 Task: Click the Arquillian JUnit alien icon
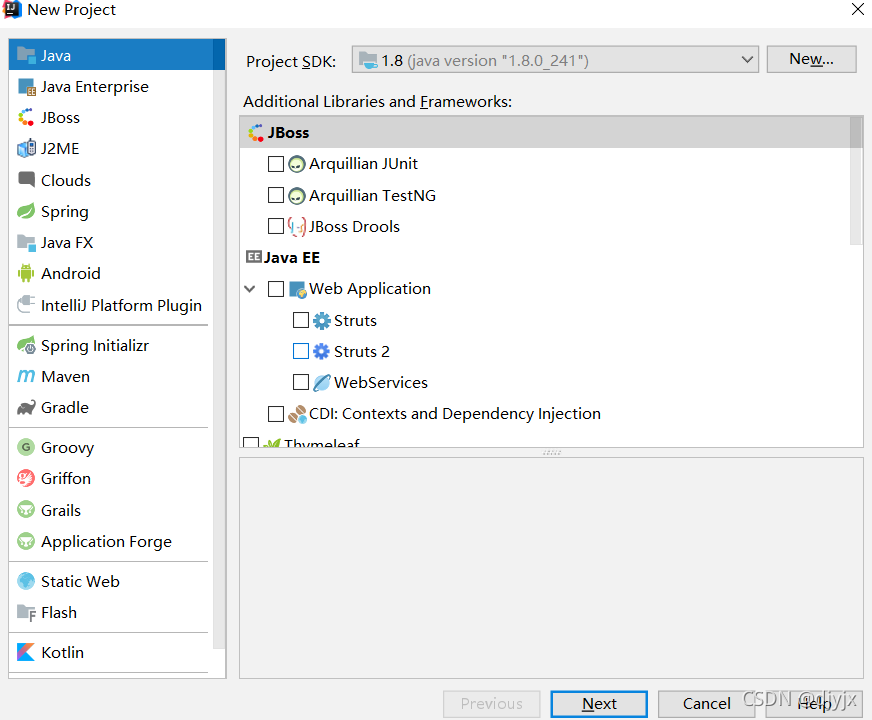[297, 164]
